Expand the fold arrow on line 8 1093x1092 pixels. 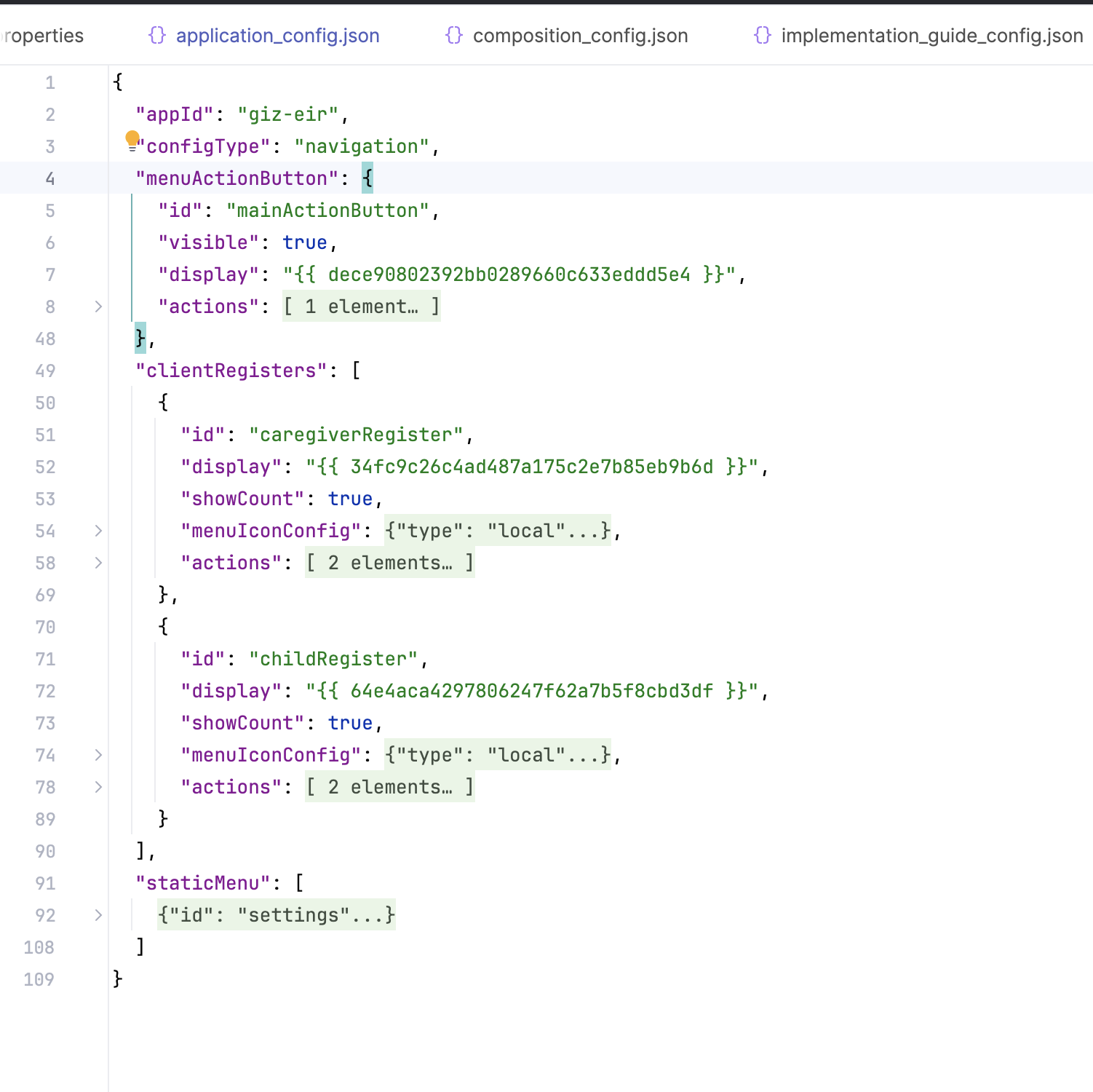tap(98, 306)
